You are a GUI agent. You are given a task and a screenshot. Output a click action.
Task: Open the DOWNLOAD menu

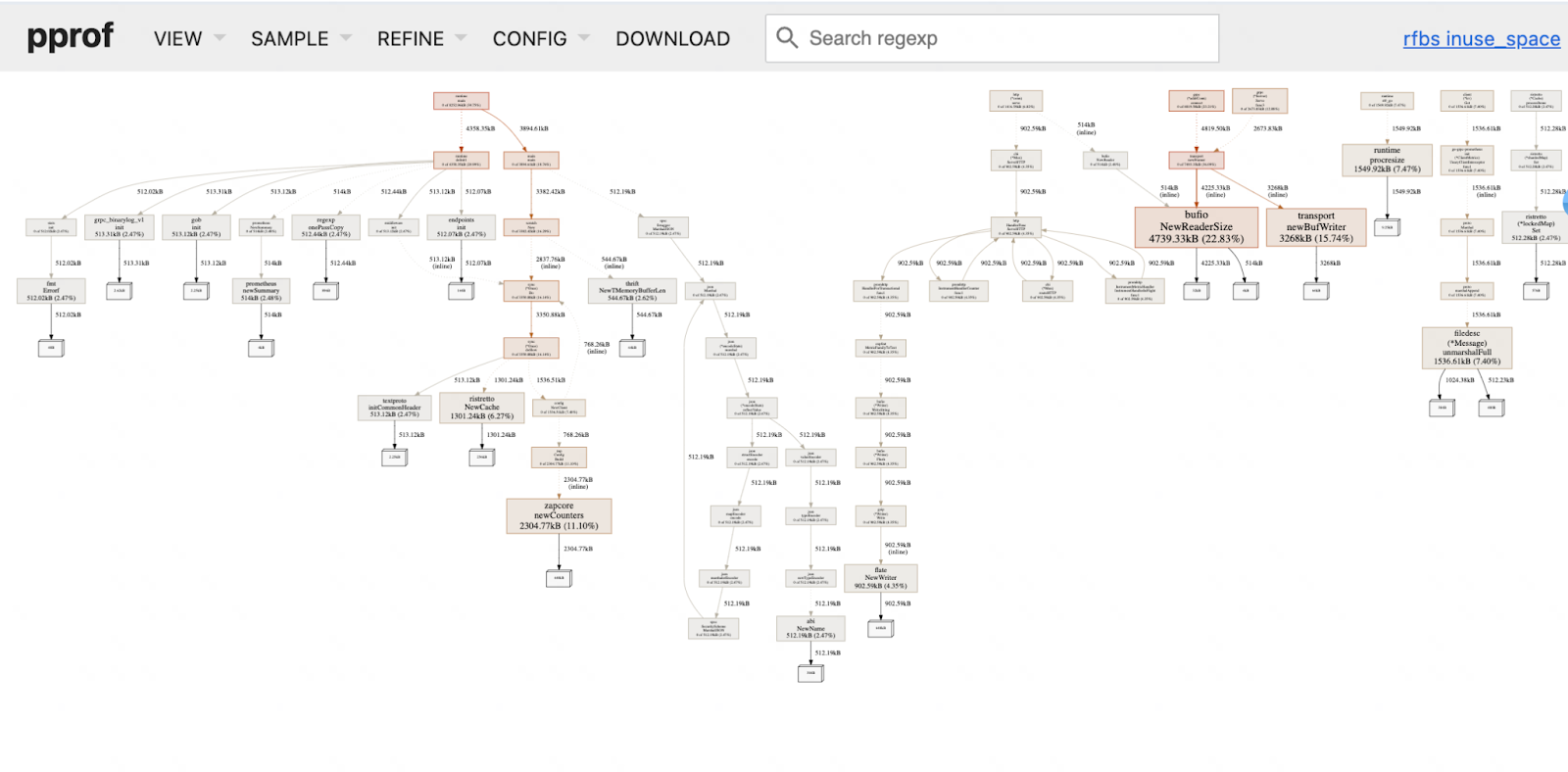click(x=672, y=39)
